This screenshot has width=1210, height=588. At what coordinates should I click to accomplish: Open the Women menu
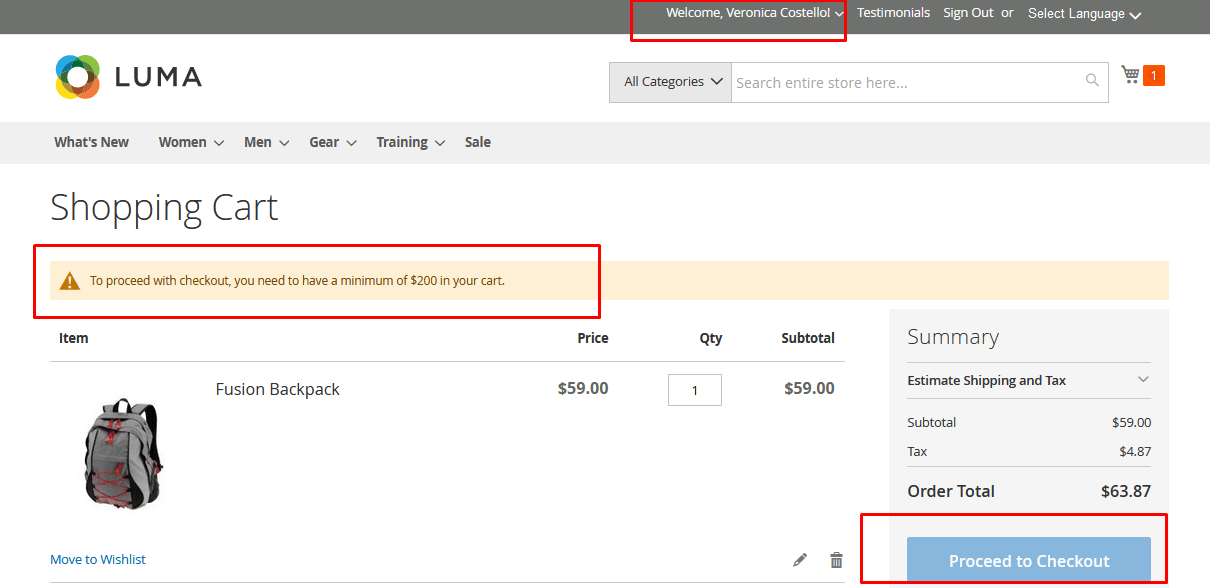[x=183, y=142]
